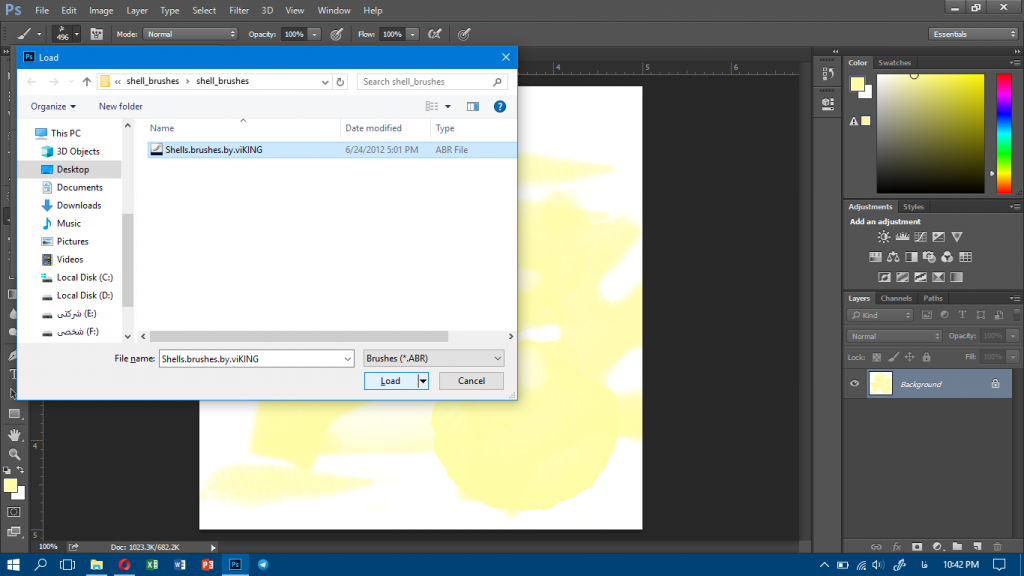Enable pressure for size icon
Viewport: 1024px width, 576px height.
click(464, 34)
